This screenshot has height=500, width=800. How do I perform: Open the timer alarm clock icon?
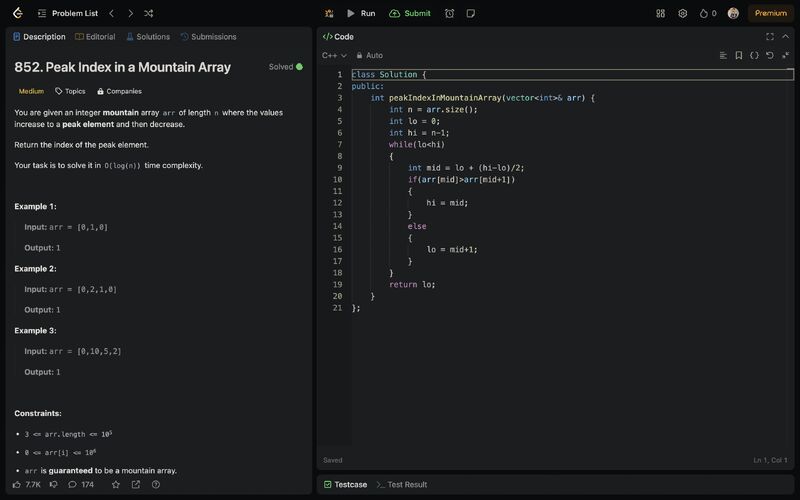449,13
